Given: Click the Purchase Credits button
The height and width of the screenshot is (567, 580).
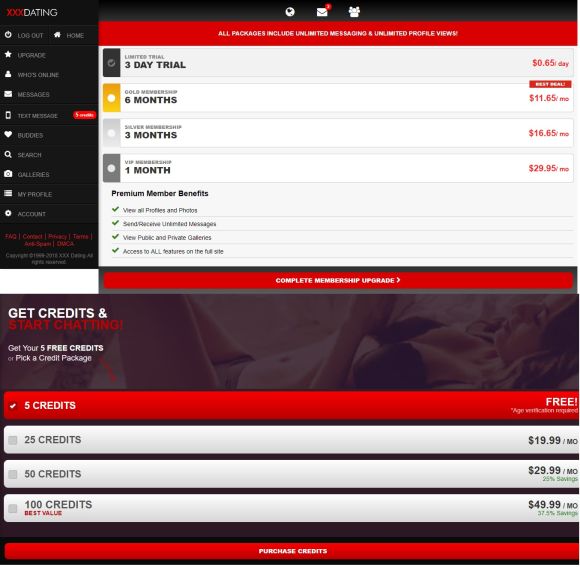Looking at the screenshot, I should point(292,552).
